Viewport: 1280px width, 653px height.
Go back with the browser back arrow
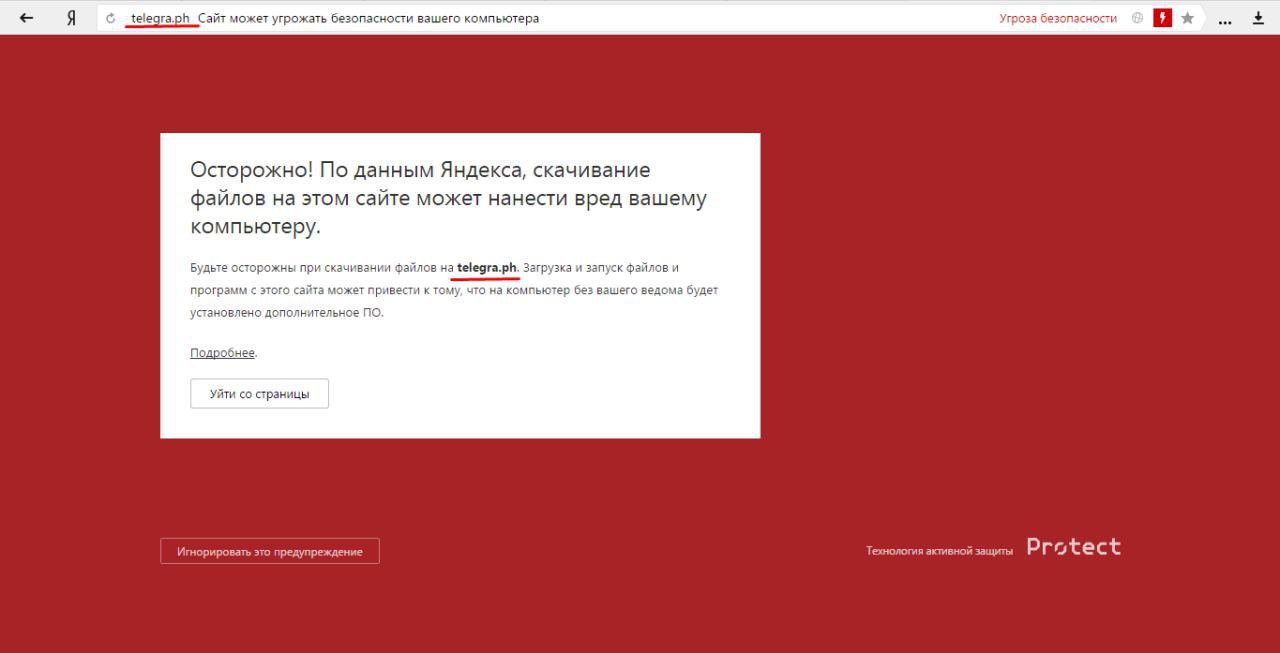point(27,18)
